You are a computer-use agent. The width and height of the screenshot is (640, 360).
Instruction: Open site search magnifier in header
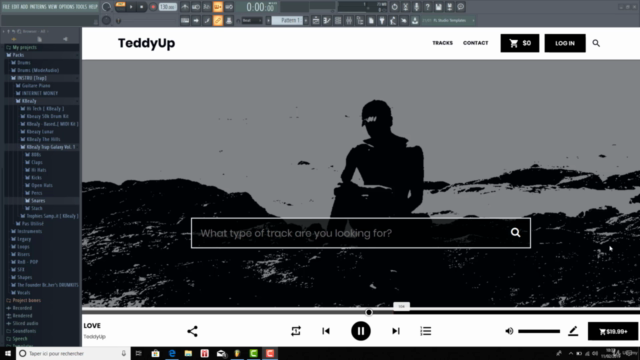[596, 43]
